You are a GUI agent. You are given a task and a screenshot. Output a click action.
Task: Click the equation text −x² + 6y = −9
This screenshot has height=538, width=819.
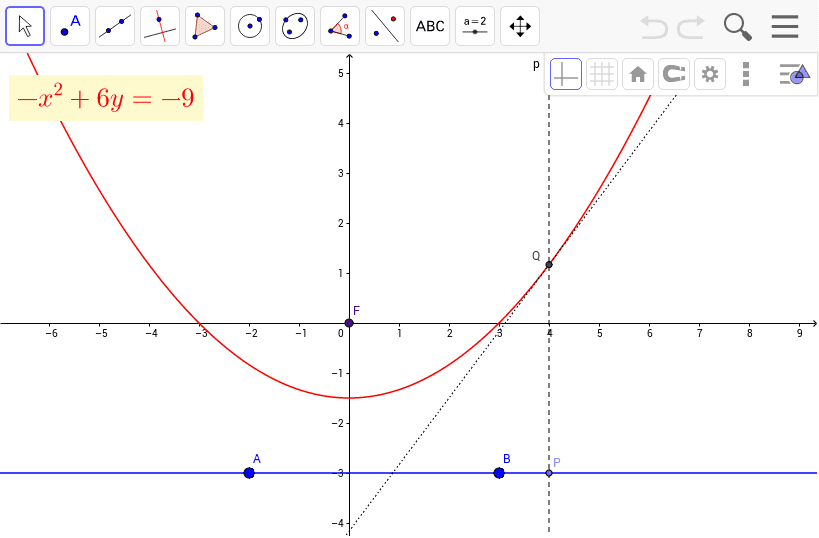(x=106, y=98)
